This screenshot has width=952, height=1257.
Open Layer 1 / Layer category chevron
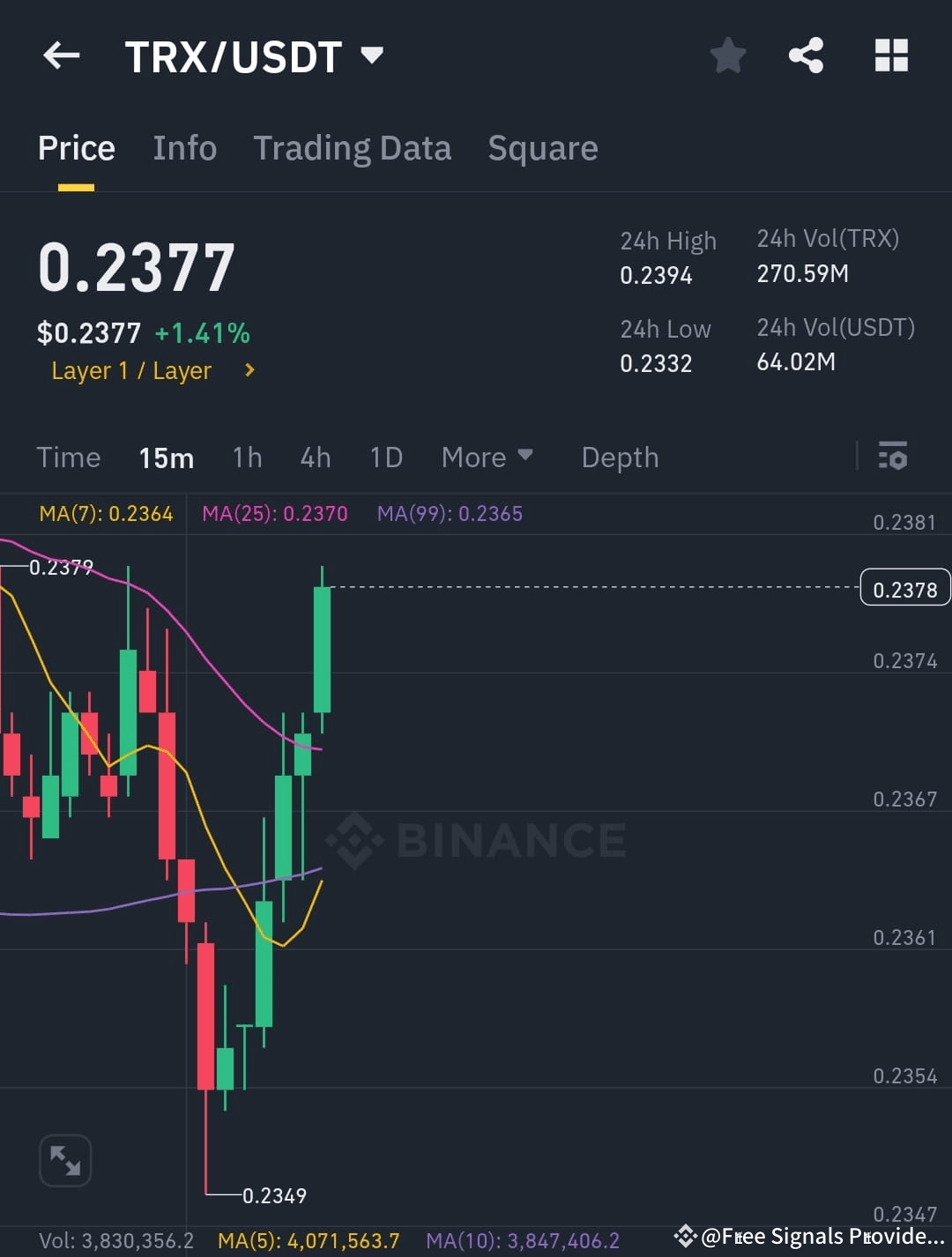pyautogui.click(x=249, y=370)
